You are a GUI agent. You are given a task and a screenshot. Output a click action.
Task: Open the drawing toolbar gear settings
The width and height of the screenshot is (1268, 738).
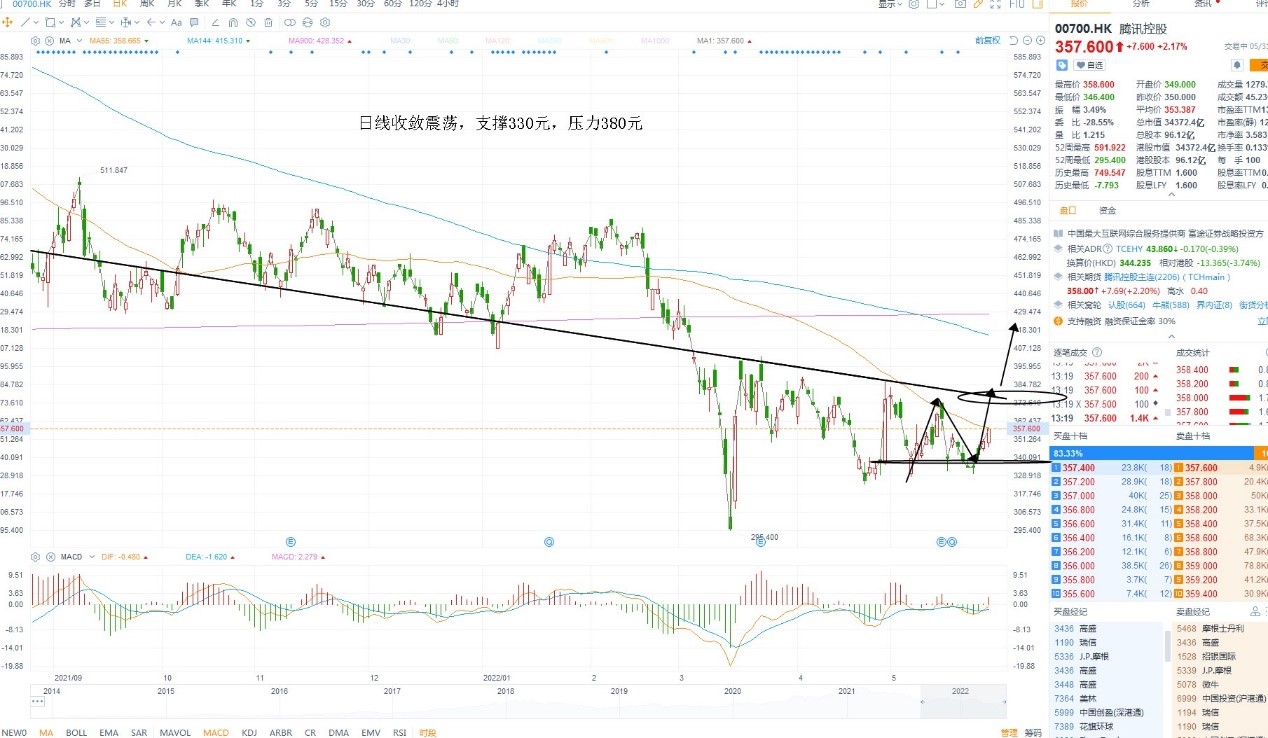[325, 22]
